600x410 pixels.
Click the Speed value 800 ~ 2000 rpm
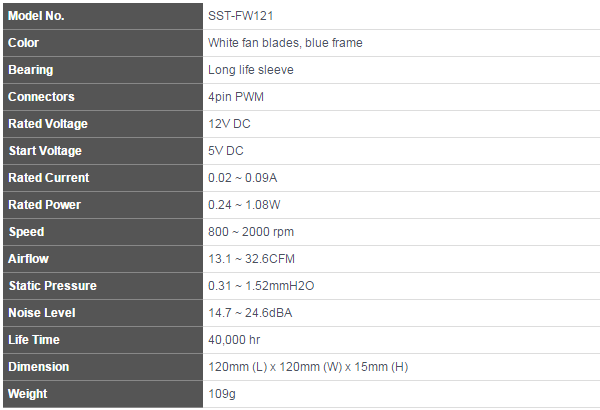249,232
